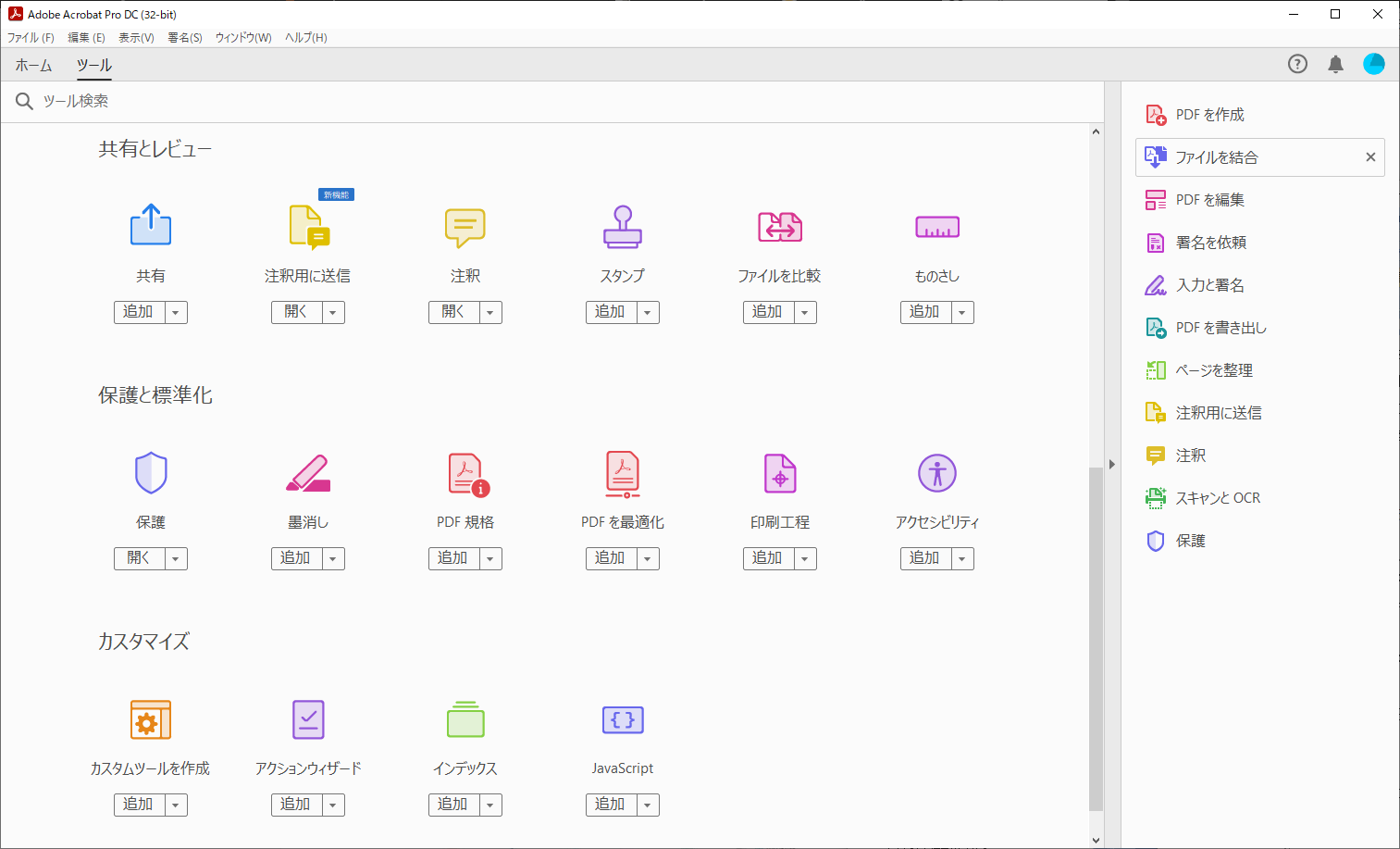
Task: Open the ファイル (F) menu
Action: pos(31,38)
